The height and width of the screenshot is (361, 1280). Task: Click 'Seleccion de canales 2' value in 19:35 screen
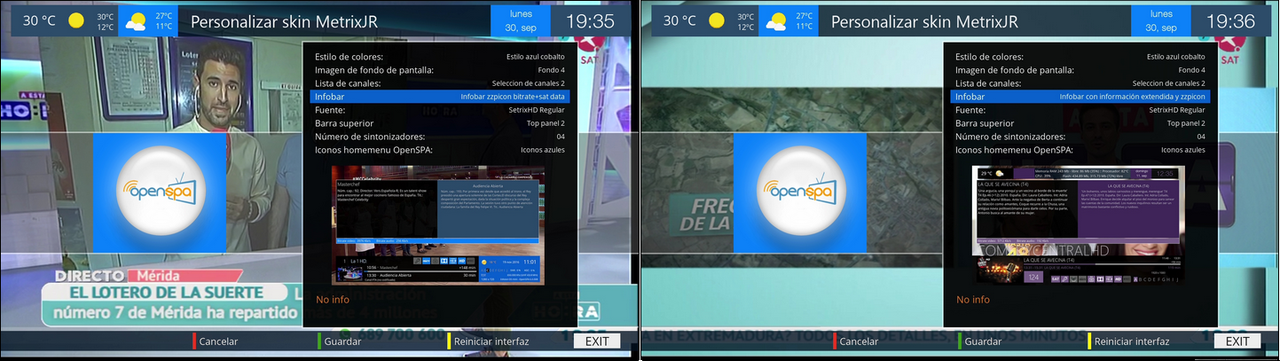click(x=528, y=83)
